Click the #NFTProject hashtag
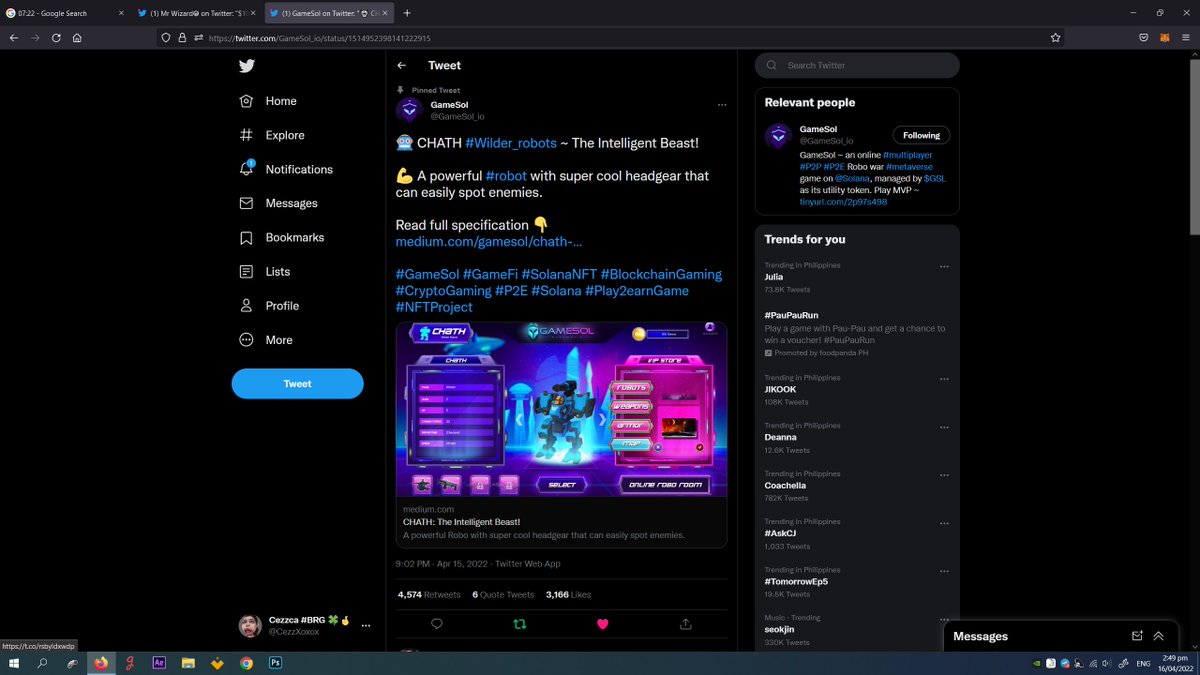The width and height of the screenshot is (1200, 675). point(434,307)
